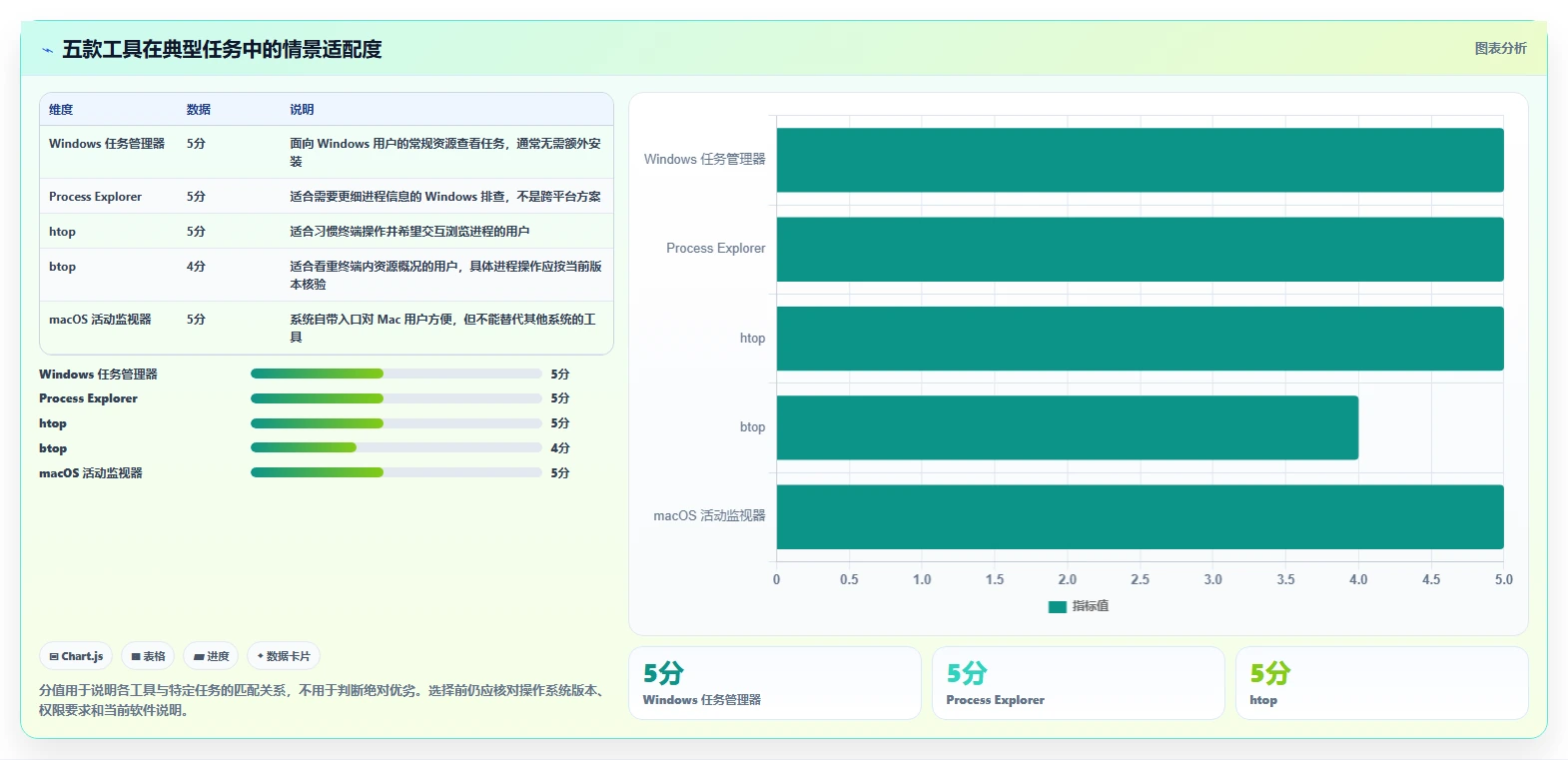Click the btop bar in the chart
The width and height of the screenshot is (1568, 760).
point(1068,427)
